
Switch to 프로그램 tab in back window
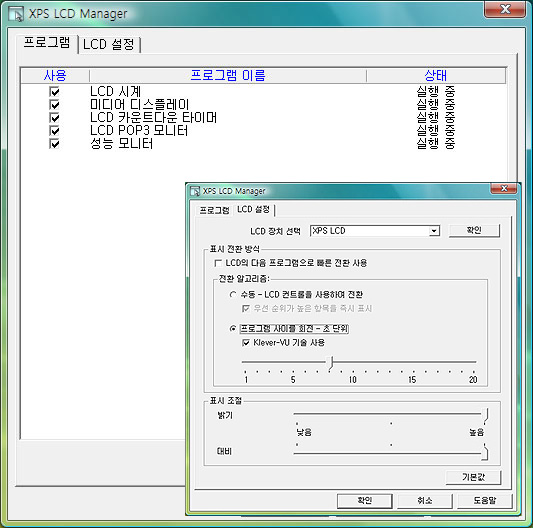tap(47, 43)
